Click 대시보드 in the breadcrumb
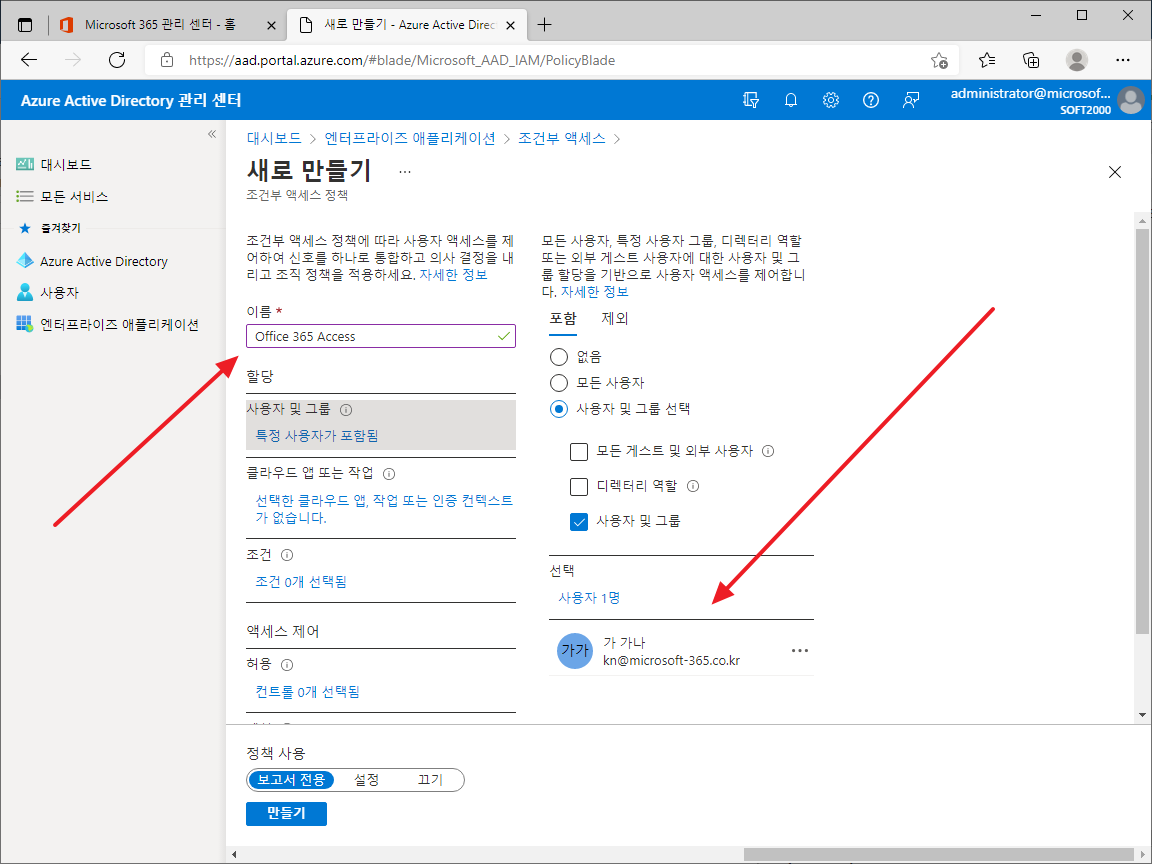Image resolution: width=1152 pixels, height=864 pixels. (x=274, y=138)
